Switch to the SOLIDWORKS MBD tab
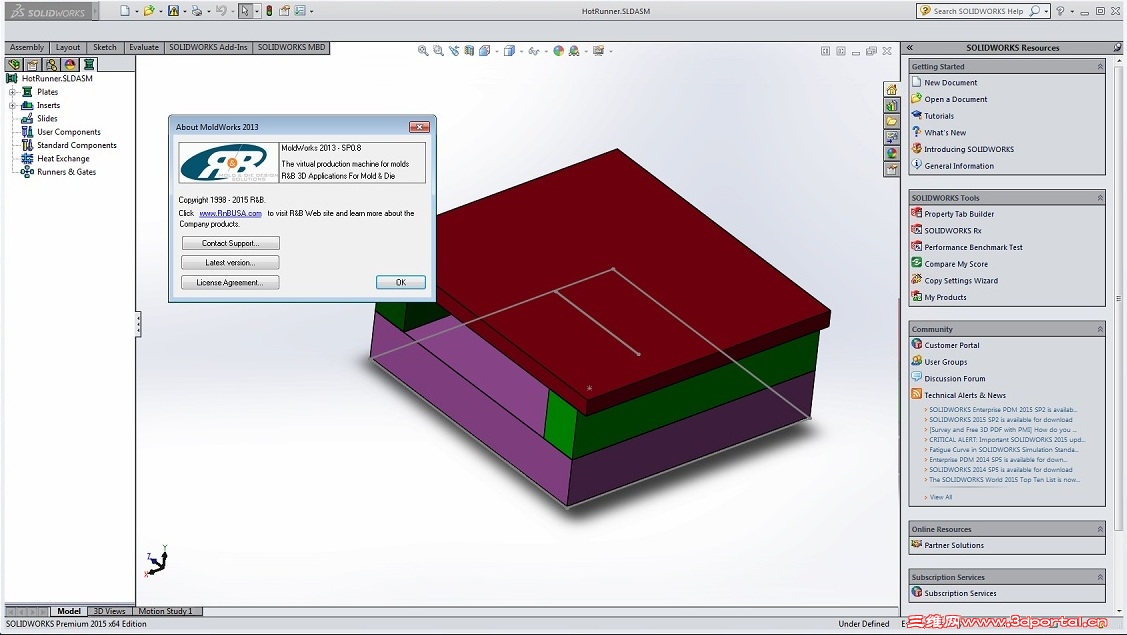This screenshot has width=1127, height=635. click(291, 47)
